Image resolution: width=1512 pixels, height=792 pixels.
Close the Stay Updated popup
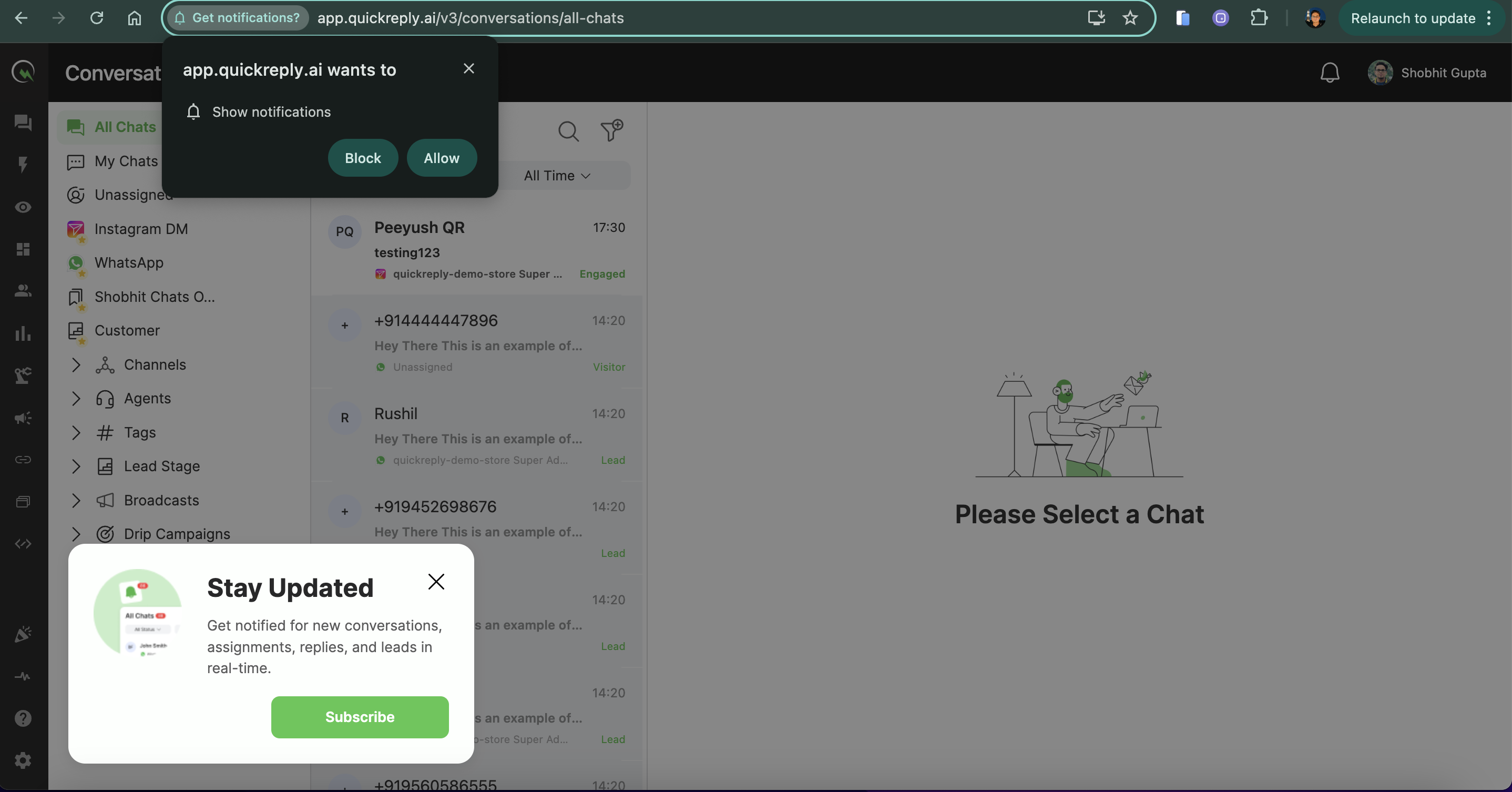point(436,581)
